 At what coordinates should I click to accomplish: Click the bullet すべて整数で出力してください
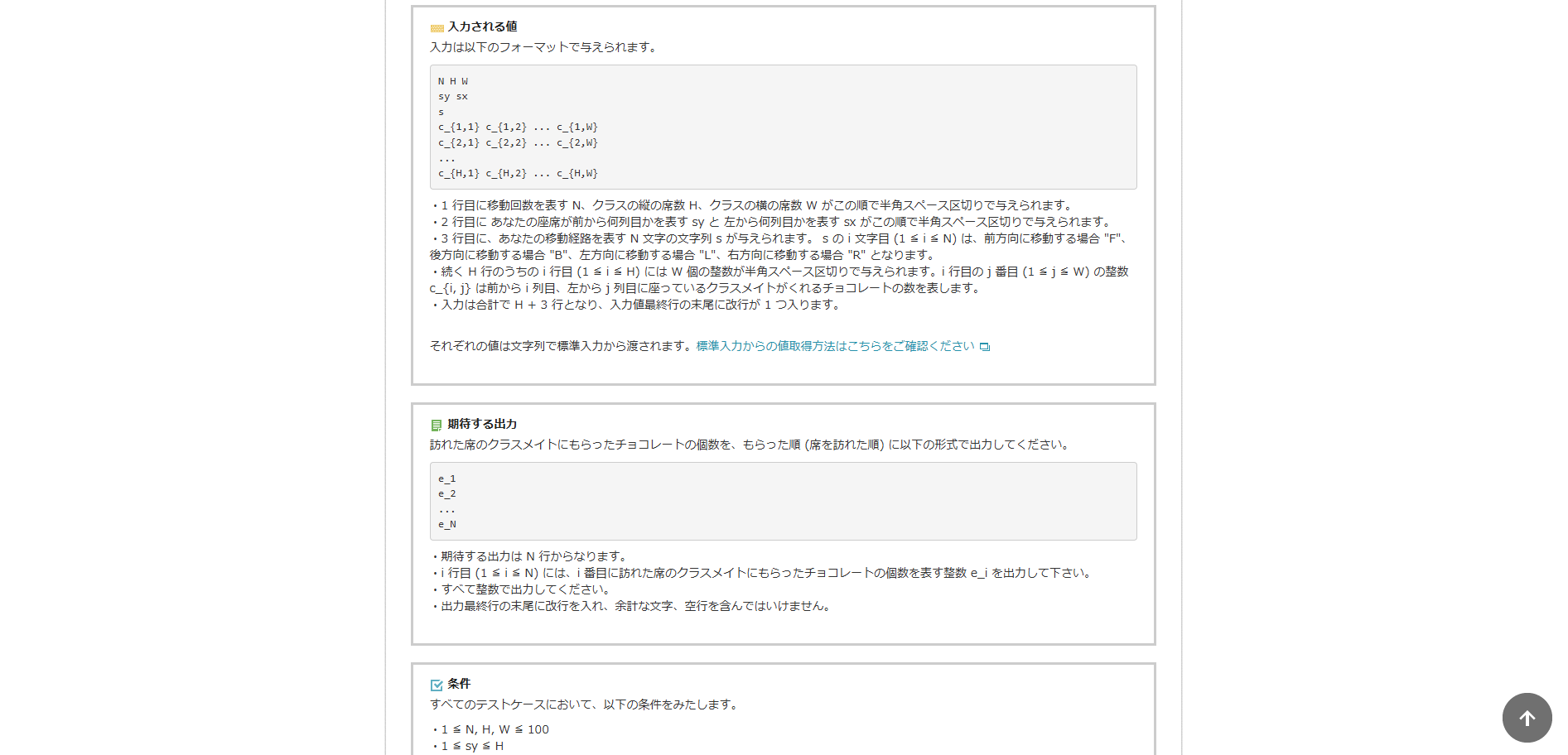click(527, 589)
